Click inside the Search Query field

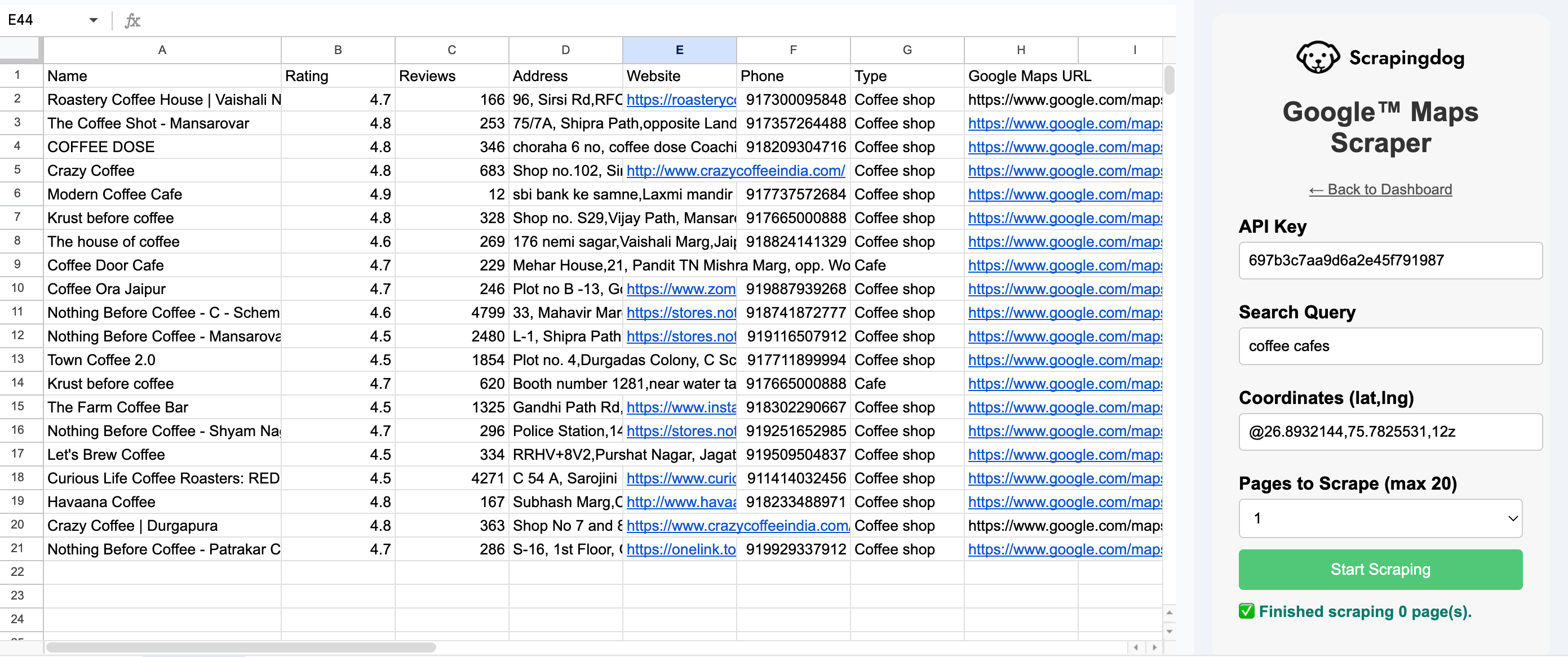[x=1390, y=346]
